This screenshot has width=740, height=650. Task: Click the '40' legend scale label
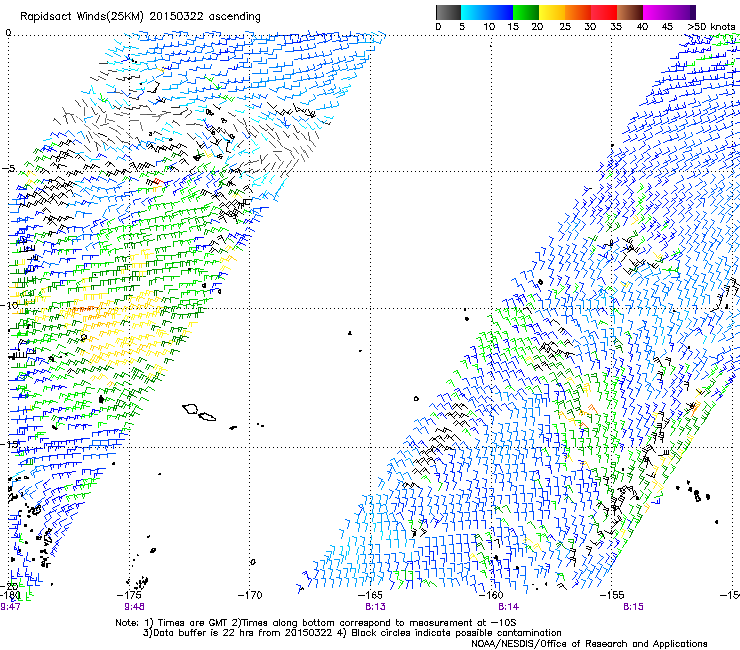pos(642,27)
